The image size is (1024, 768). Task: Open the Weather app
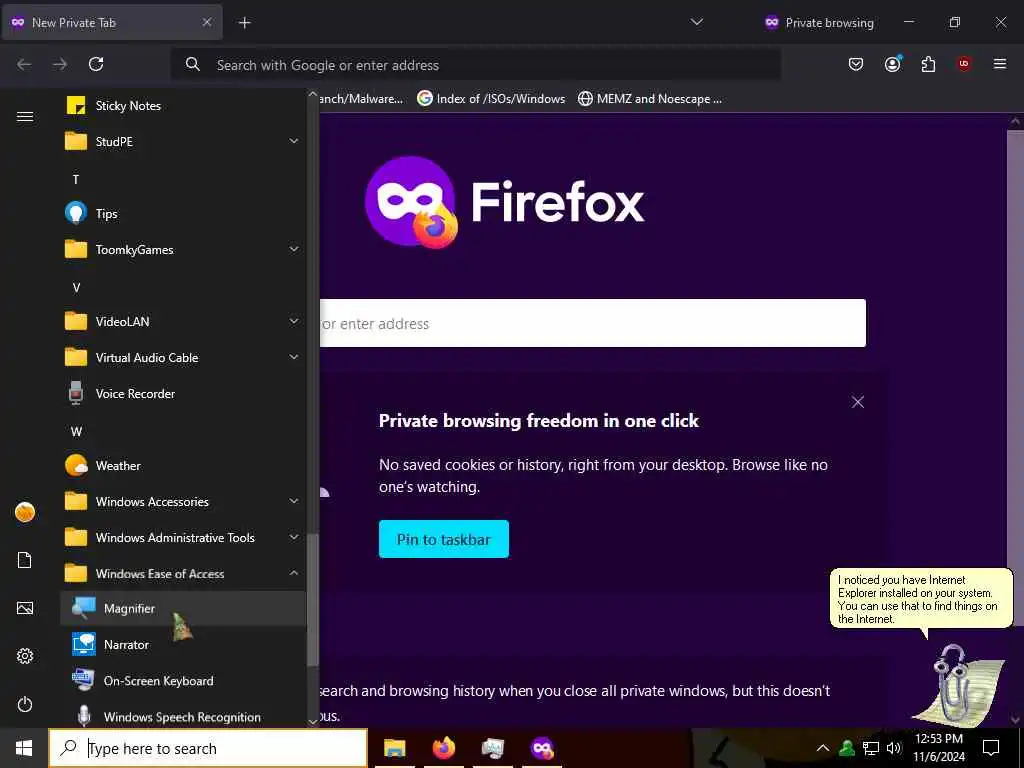point(183,466)
